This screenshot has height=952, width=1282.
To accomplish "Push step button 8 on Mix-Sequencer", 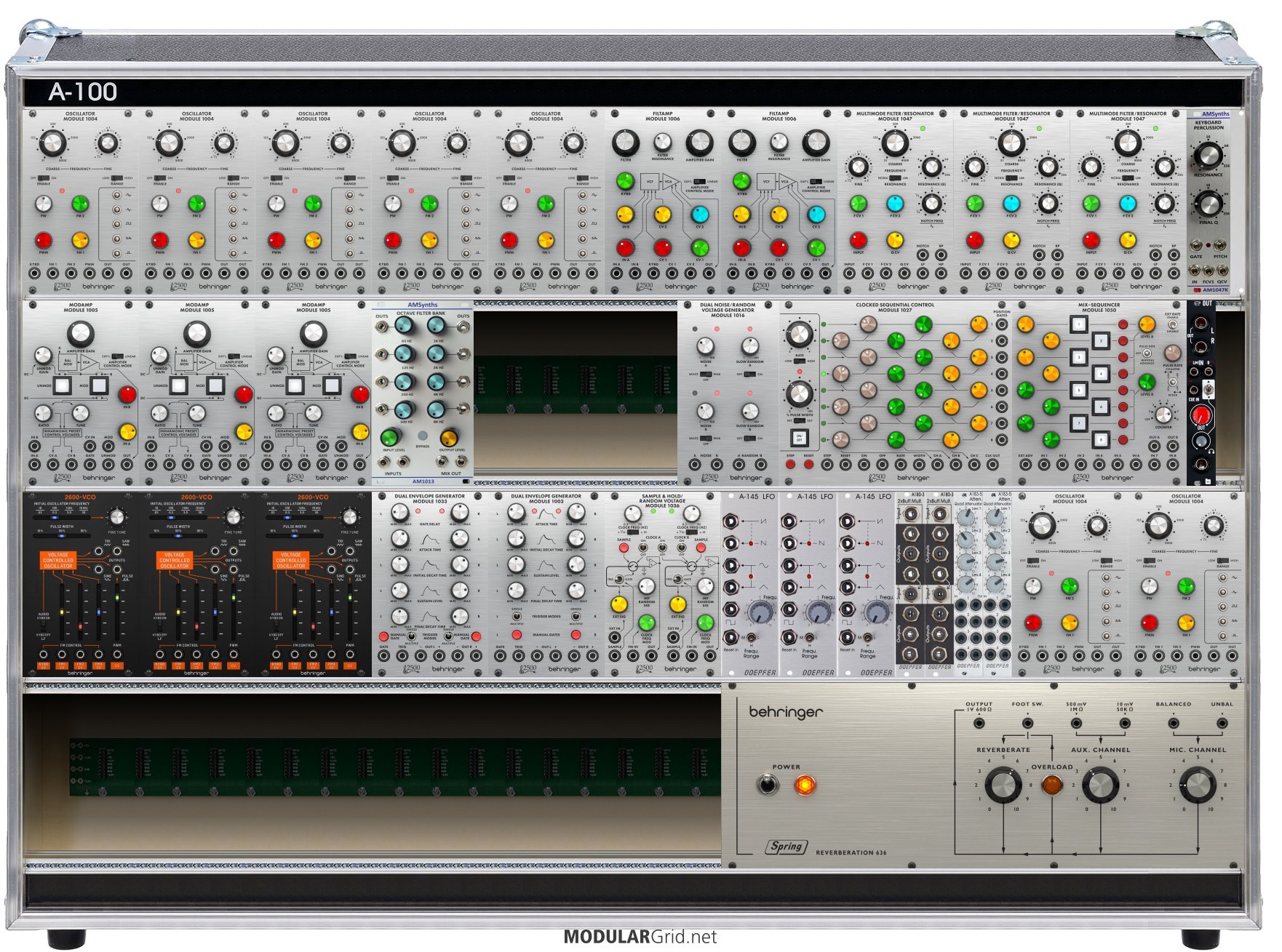I will click(x=1100, y=440).
